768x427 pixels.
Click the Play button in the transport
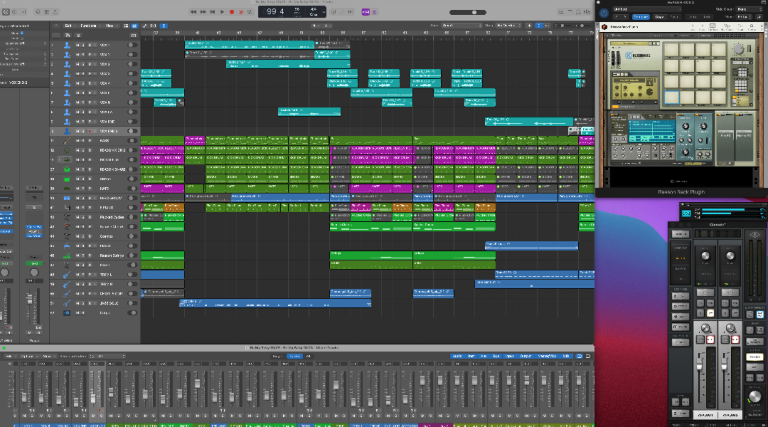pyautogui.click(x=222, y=12)
